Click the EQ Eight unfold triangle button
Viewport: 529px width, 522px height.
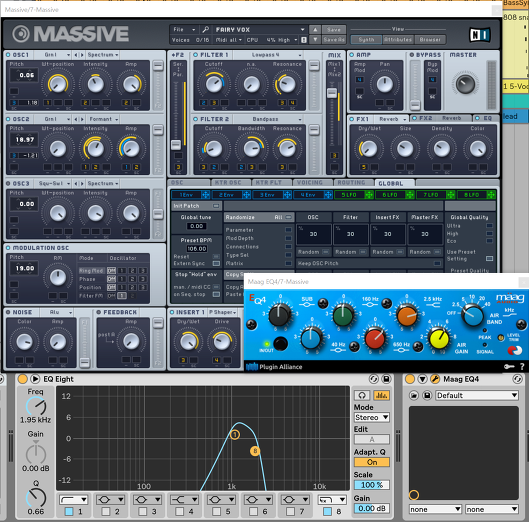[35, 379]
